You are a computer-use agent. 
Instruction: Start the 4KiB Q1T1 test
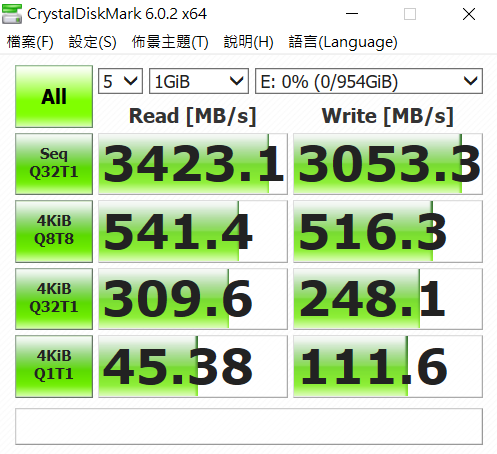point(54,366)
